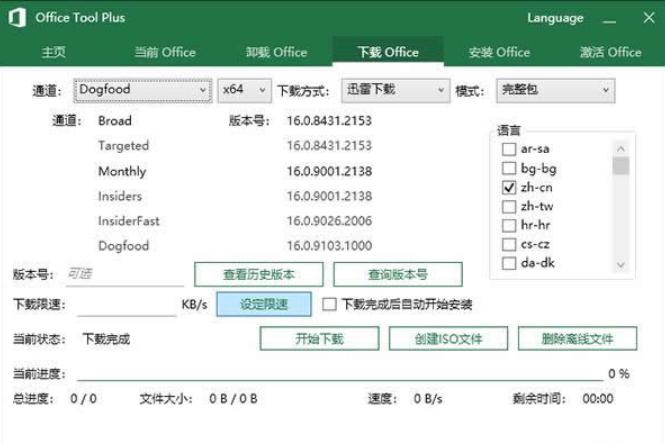
Task: Click the current progress bar
Action: [340, 380]
